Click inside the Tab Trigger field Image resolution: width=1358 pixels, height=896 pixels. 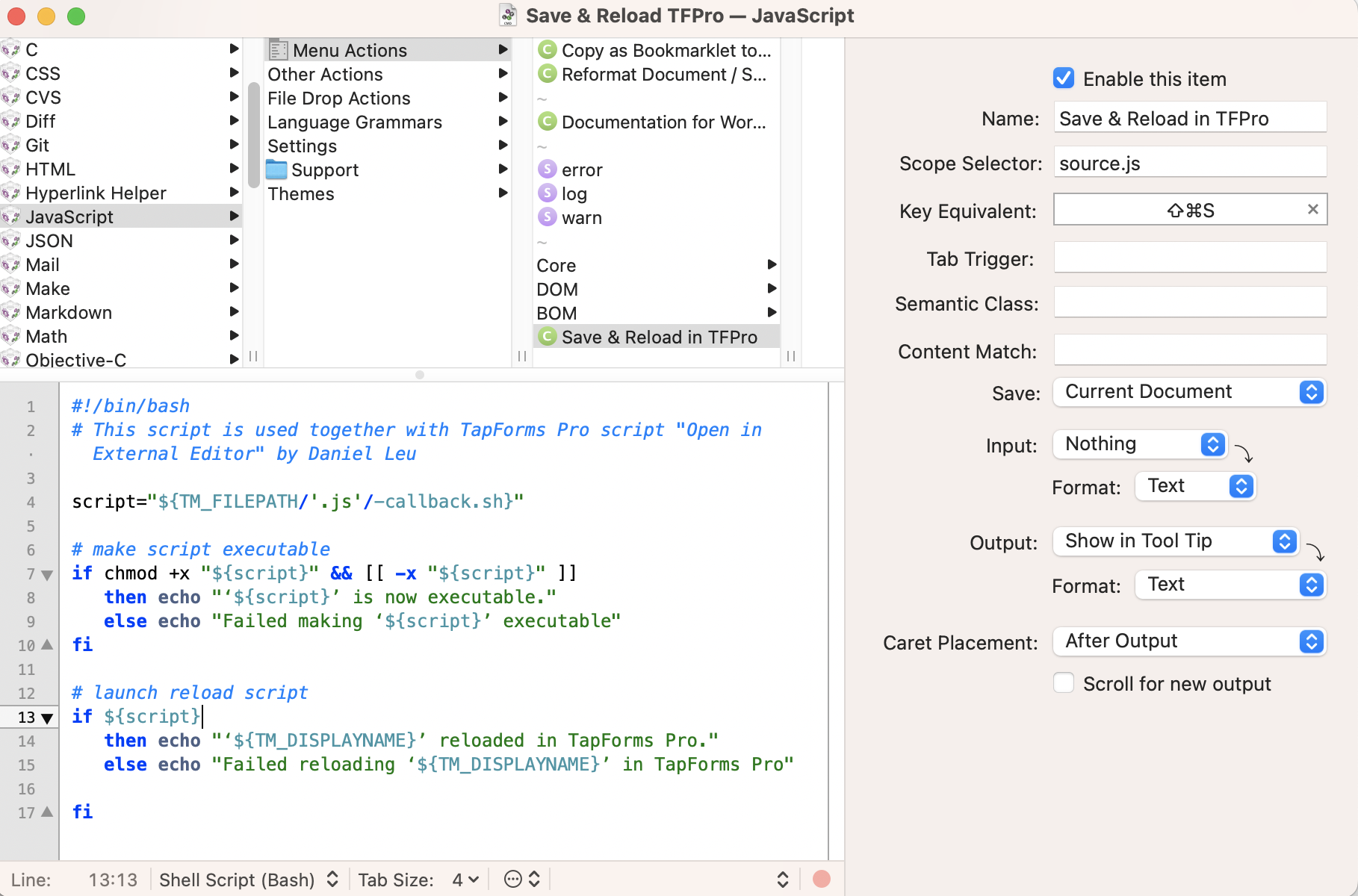(x=1188, y=257)
